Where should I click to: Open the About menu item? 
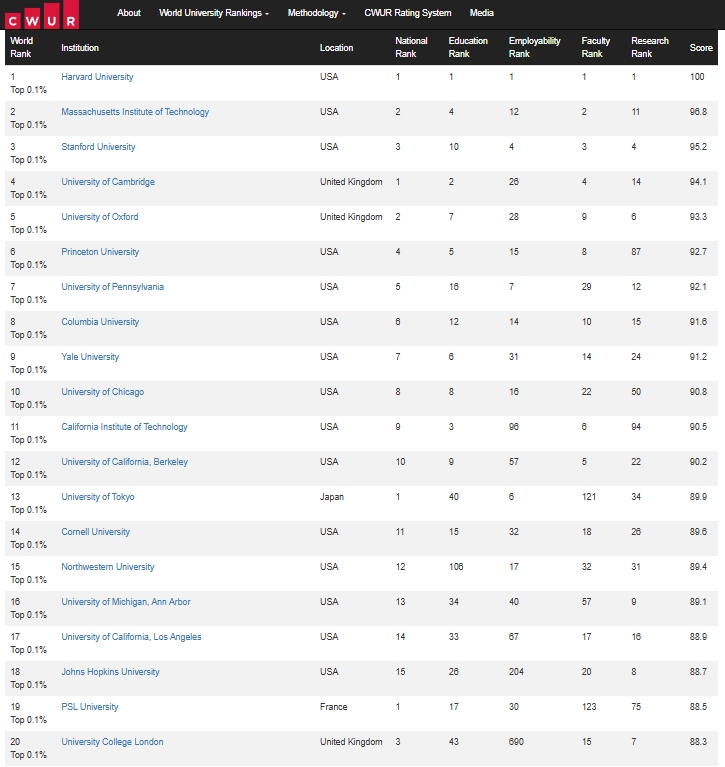129,13
